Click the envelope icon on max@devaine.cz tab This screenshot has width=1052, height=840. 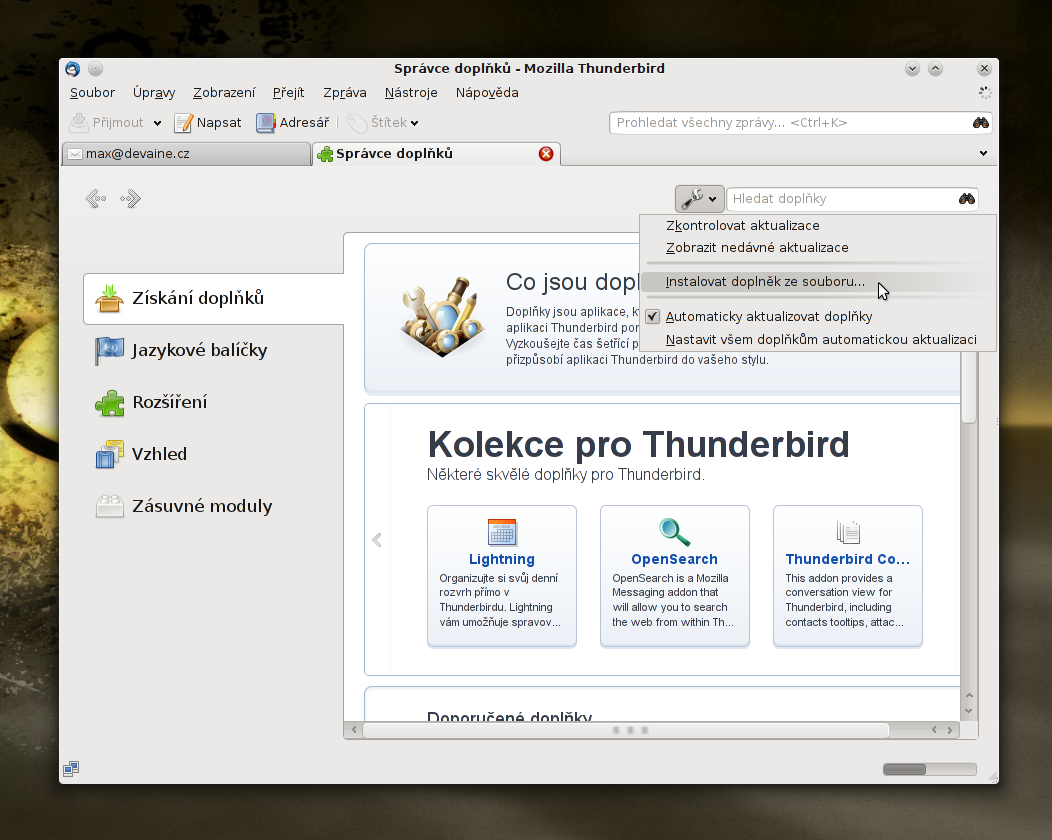(75, 154)
